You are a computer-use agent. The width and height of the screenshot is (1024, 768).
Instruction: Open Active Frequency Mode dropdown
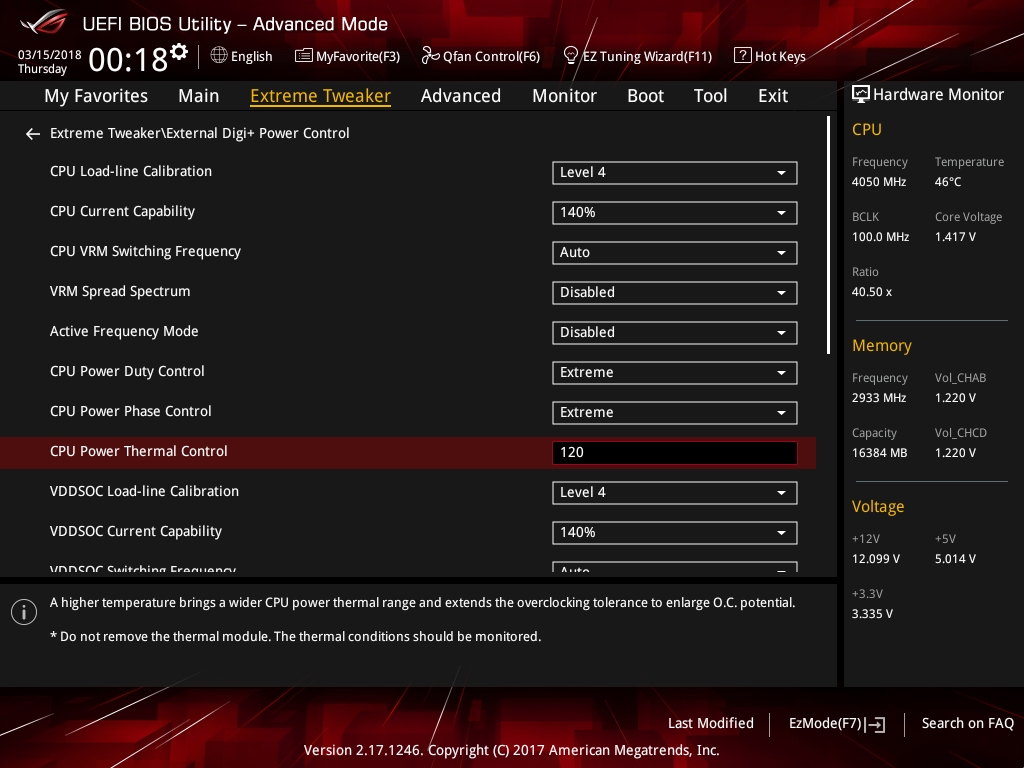pyautogui.click(x=675, y=332)
